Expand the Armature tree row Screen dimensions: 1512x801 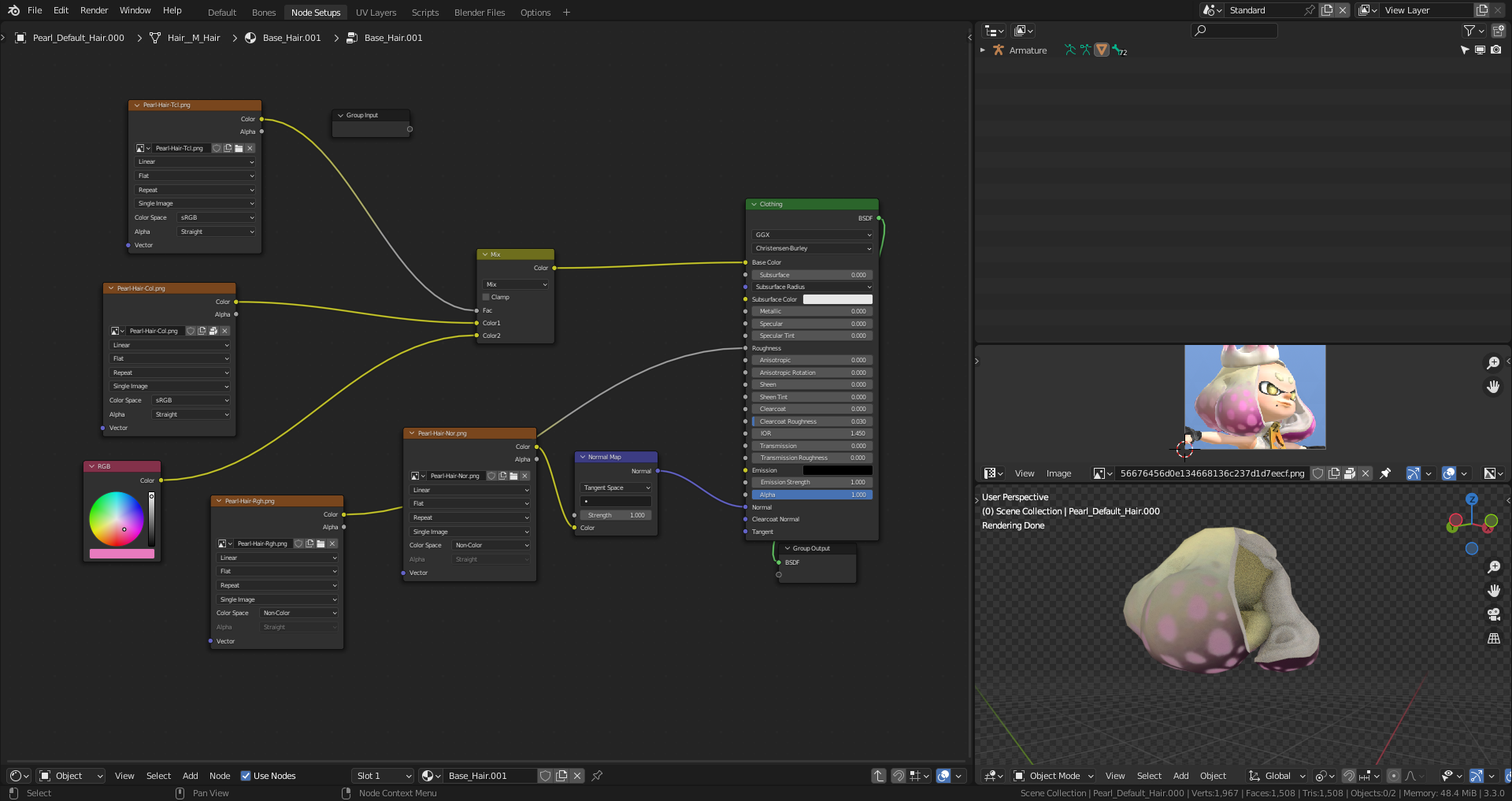click(983, 50)
